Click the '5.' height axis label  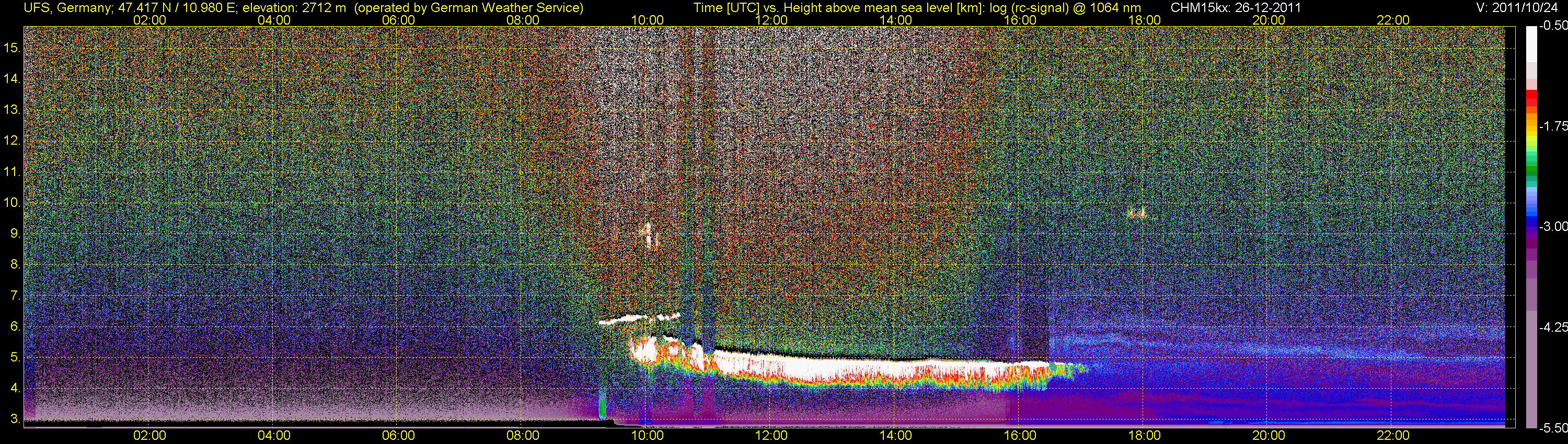(16, 358)
